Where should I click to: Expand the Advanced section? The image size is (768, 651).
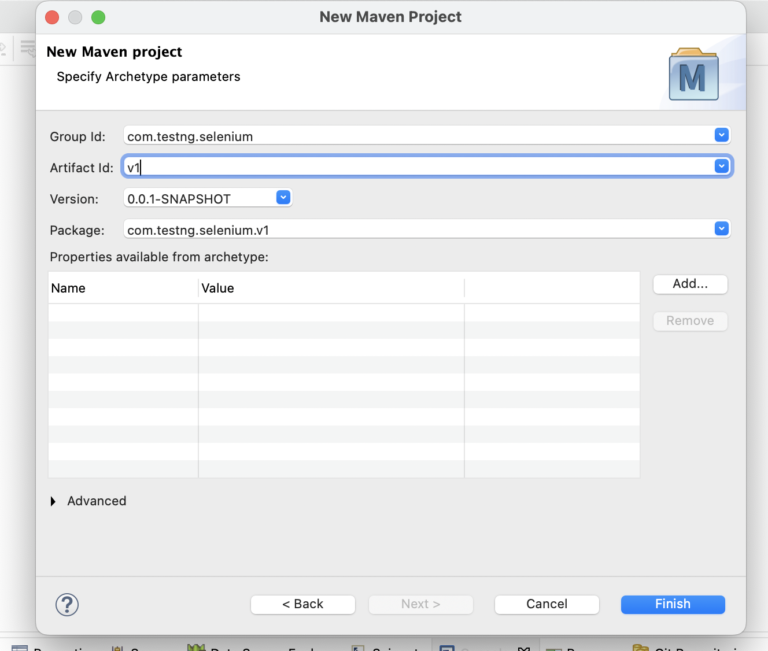(54, 501)
